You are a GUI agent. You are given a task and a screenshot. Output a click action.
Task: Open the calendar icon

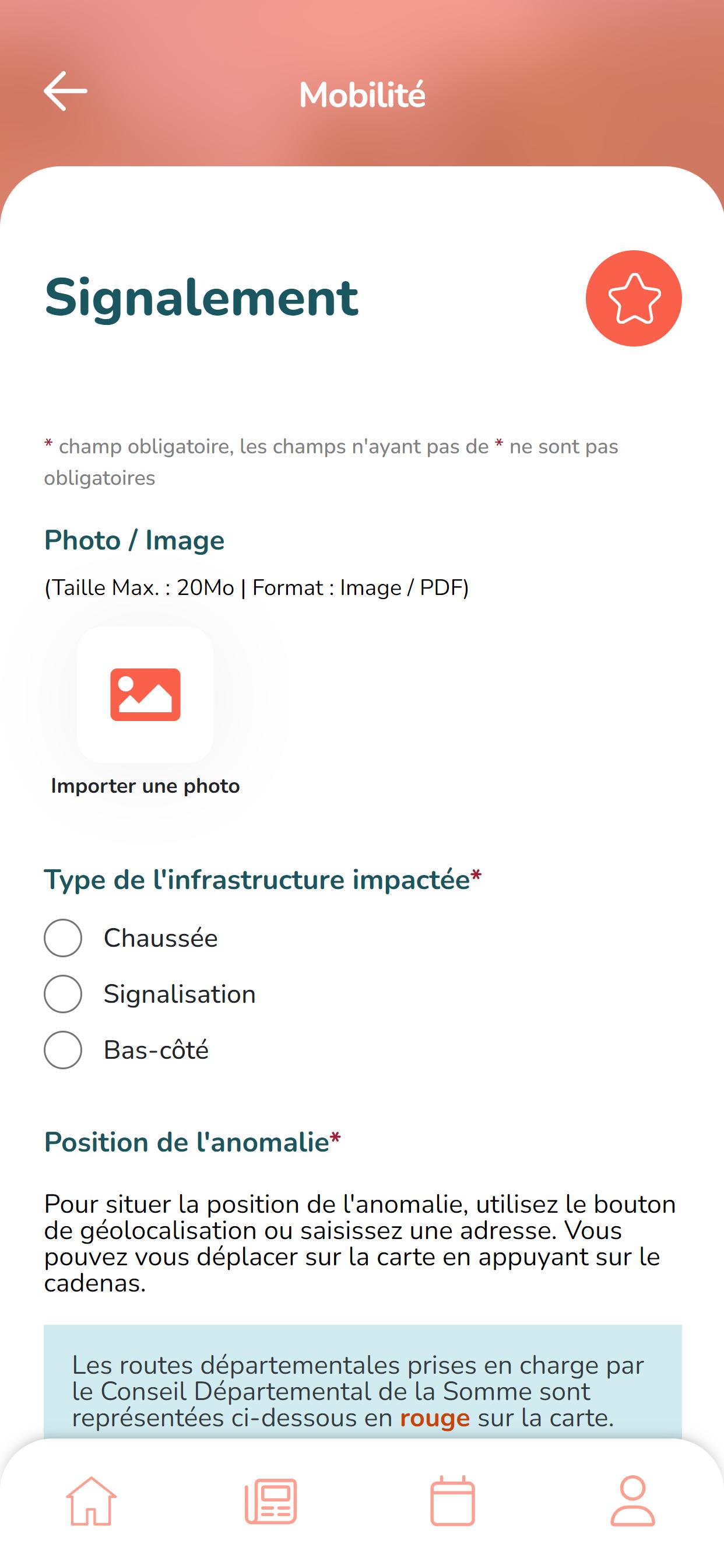pyautogui.click(x=453, y=1500)
